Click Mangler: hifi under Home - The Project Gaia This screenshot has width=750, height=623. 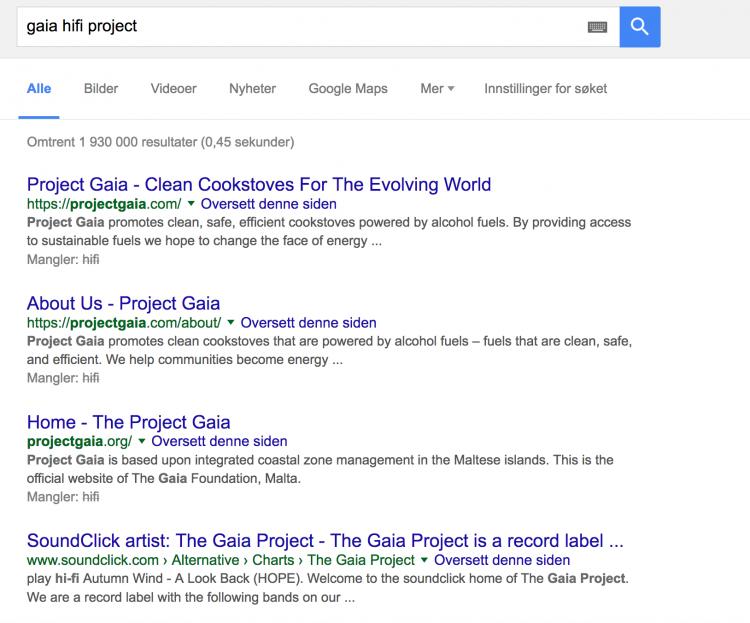[63, 497]
